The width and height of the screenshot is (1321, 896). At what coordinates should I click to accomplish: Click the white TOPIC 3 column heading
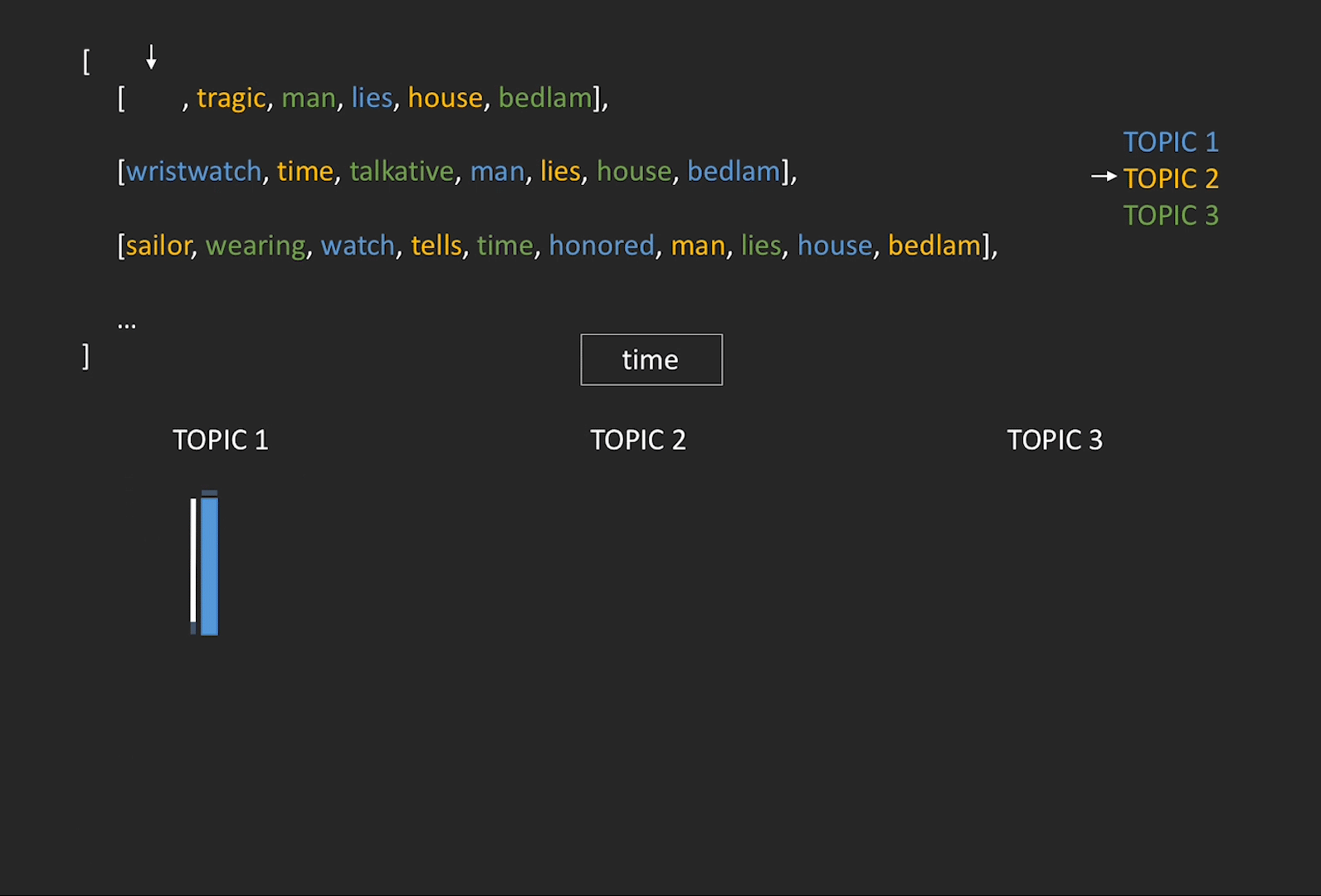[x=1055, y=440]
